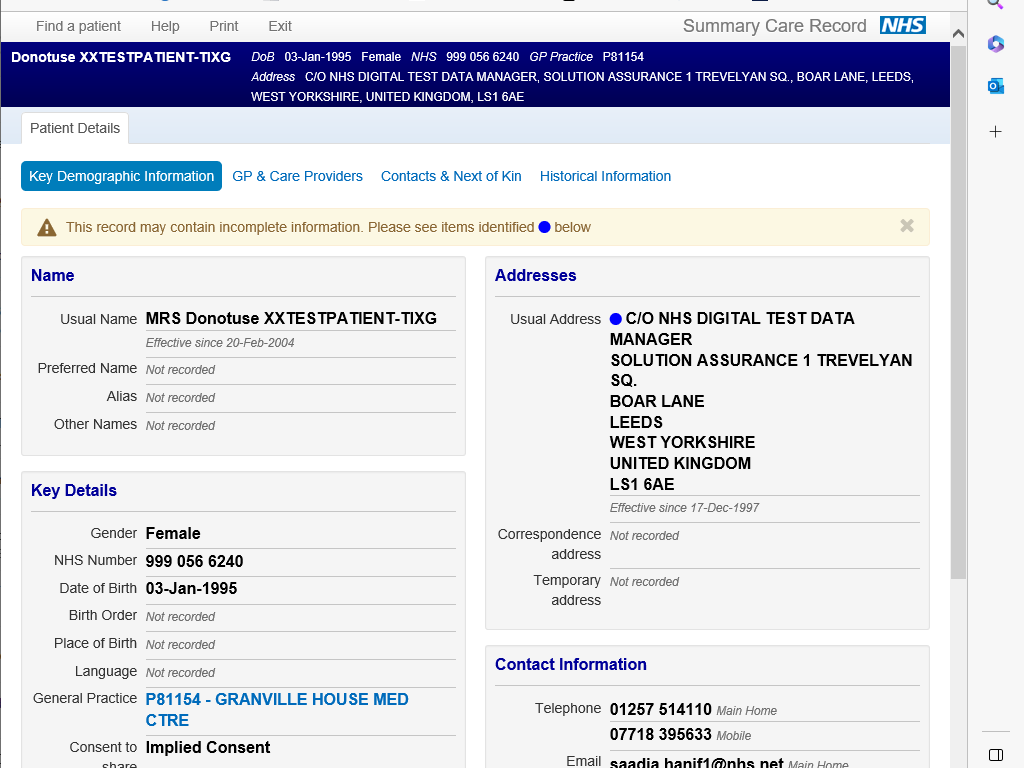Screen dimensions: 1024x768
Task: Click the blue dot indicator in the alert banner
Action: pos(544,227)
